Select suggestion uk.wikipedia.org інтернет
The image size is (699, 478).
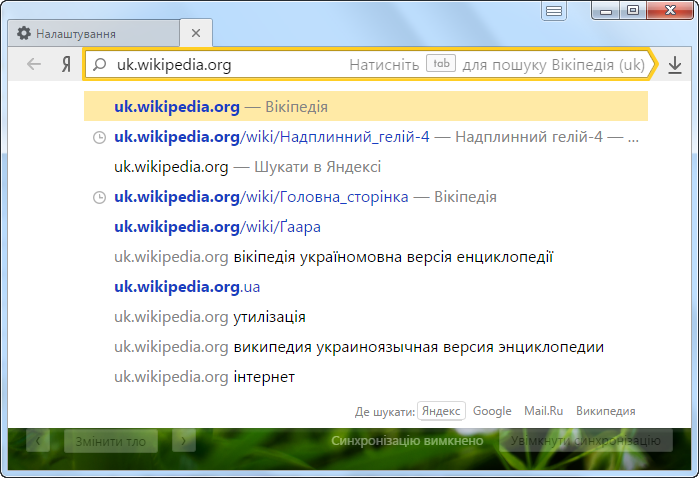[366, 377]
